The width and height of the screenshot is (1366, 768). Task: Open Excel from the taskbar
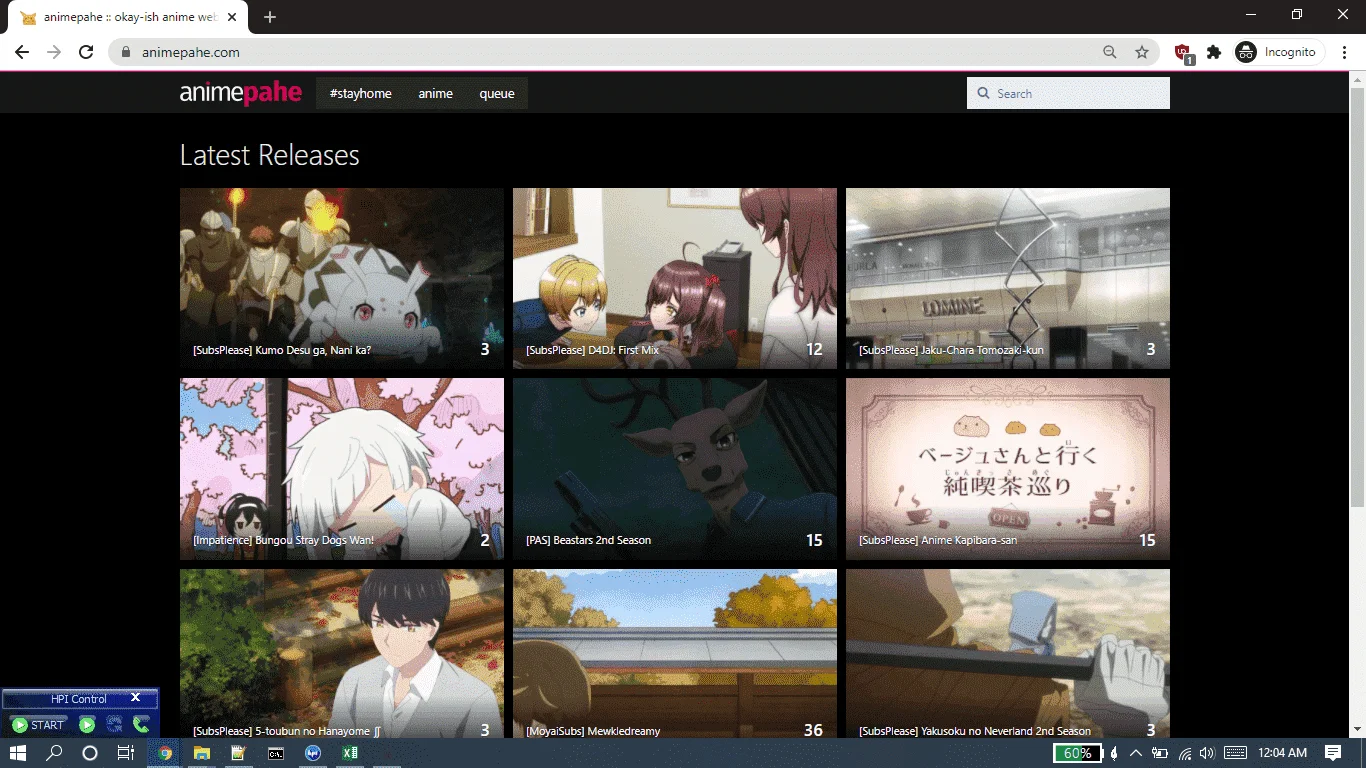[350, 753]
